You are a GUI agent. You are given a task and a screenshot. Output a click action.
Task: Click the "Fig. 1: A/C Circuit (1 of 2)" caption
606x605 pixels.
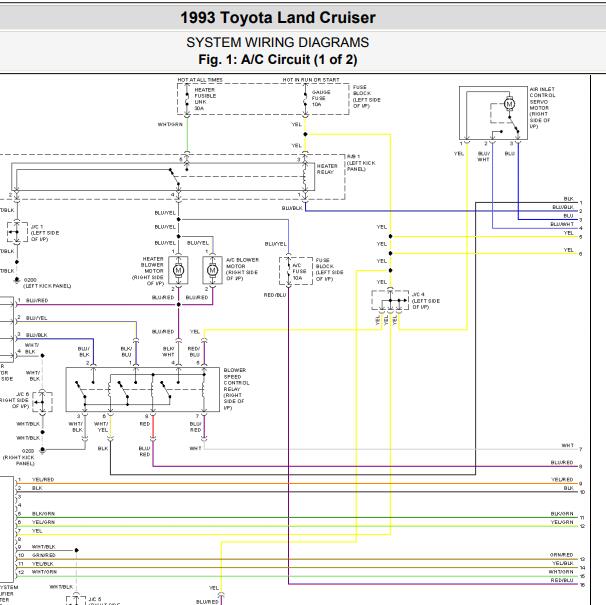tap(277, 60)
